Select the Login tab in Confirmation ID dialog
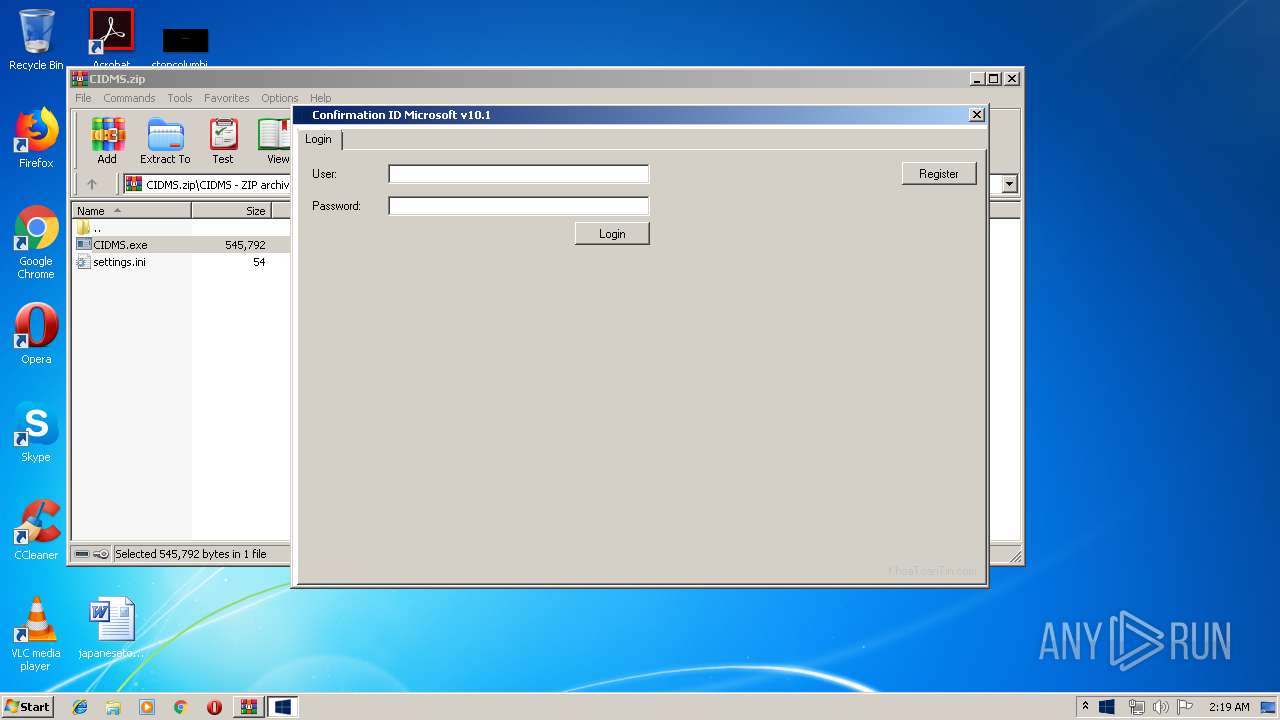1280x720 pixels. click(x=318, y=139)
